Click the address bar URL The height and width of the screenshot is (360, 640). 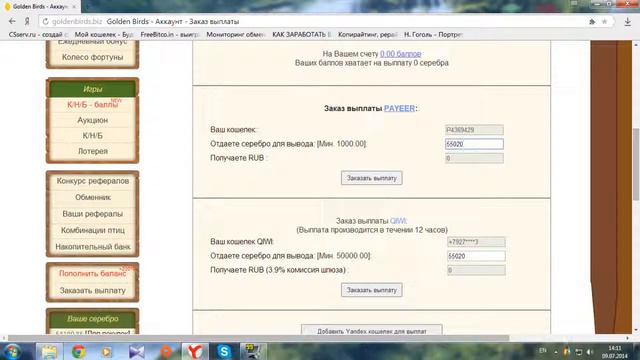pos(77,21)
